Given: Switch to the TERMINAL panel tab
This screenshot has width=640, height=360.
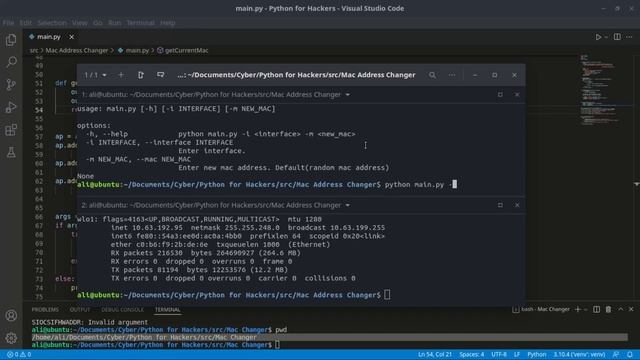Looking at the screenshot, I should click(x=167, y=310).
